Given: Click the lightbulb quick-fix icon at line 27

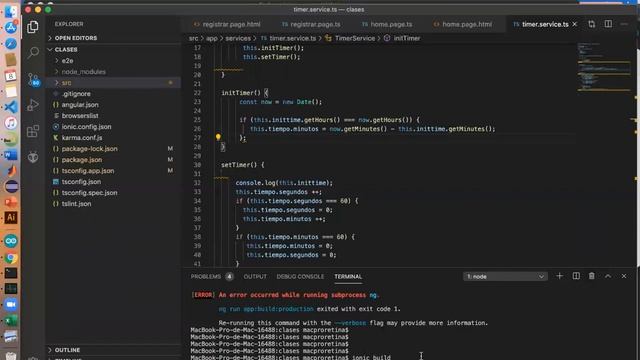Looking at the screenshot, I should pyautogui.click(x=218, y=138).
